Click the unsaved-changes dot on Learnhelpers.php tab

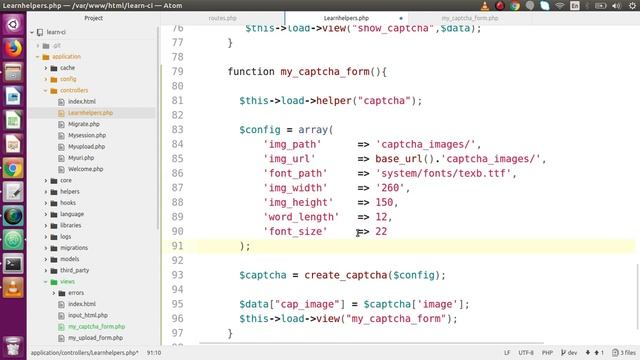tap(401, 18)
